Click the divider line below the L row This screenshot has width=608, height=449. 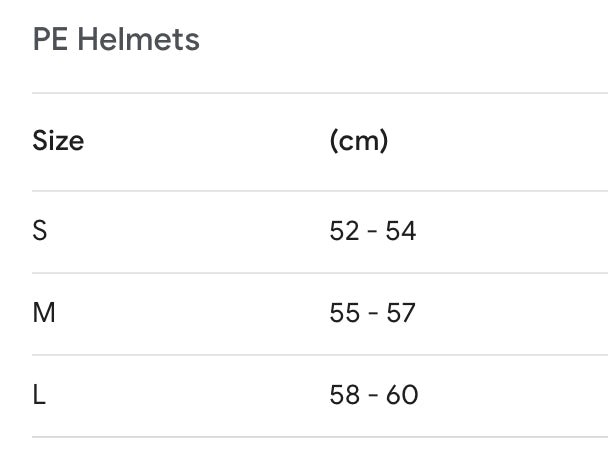pos(320,437)
